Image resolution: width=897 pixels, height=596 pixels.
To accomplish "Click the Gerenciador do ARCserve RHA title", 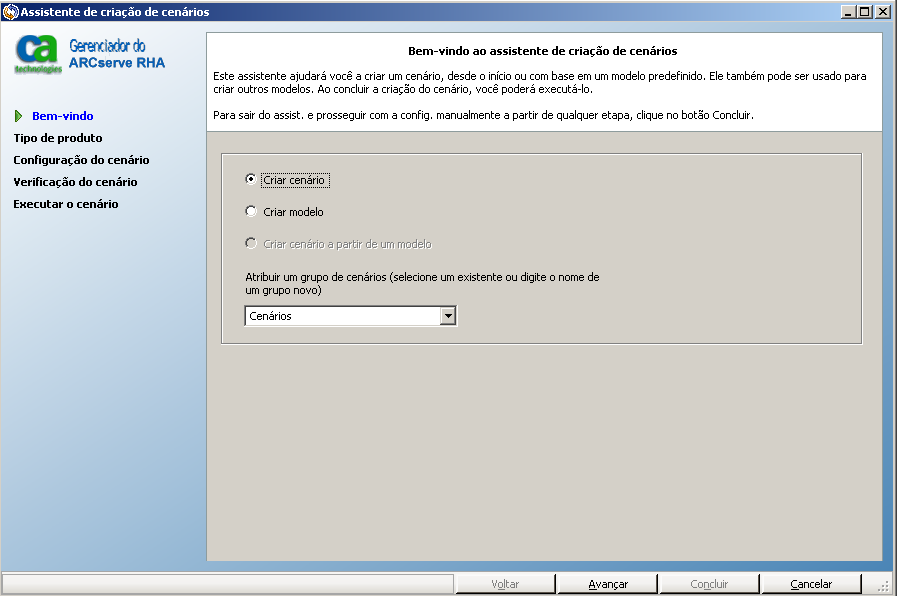I will (x=117, y=54).
